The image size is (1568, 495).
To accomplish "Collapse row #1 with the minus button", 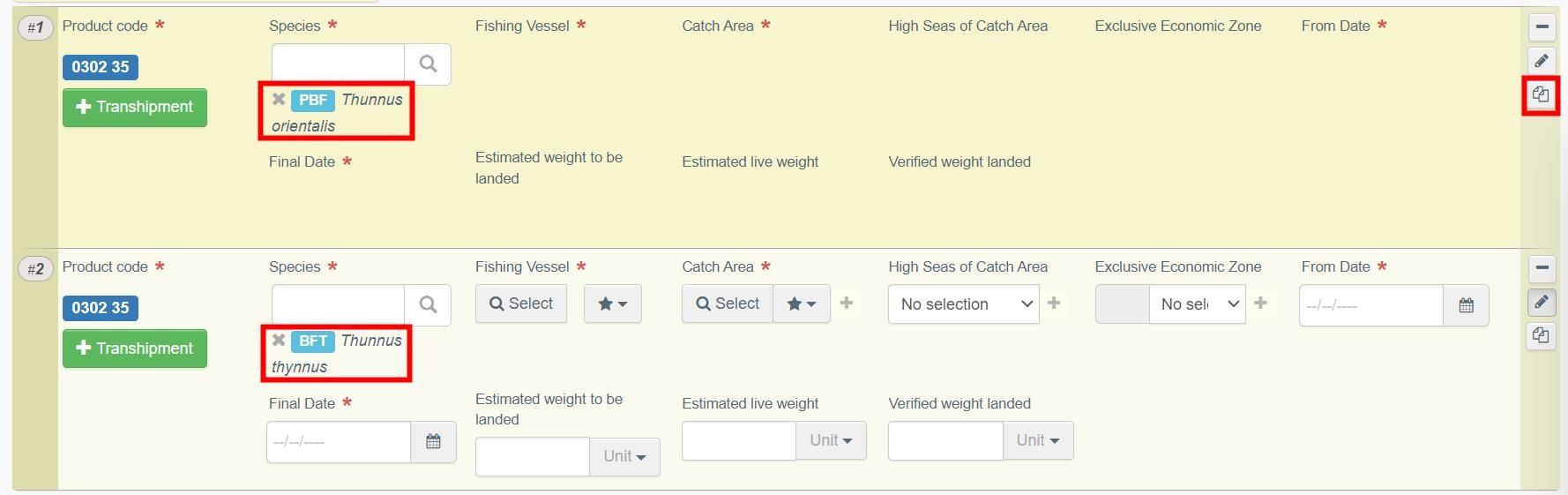I will (x=1541, y=27).
